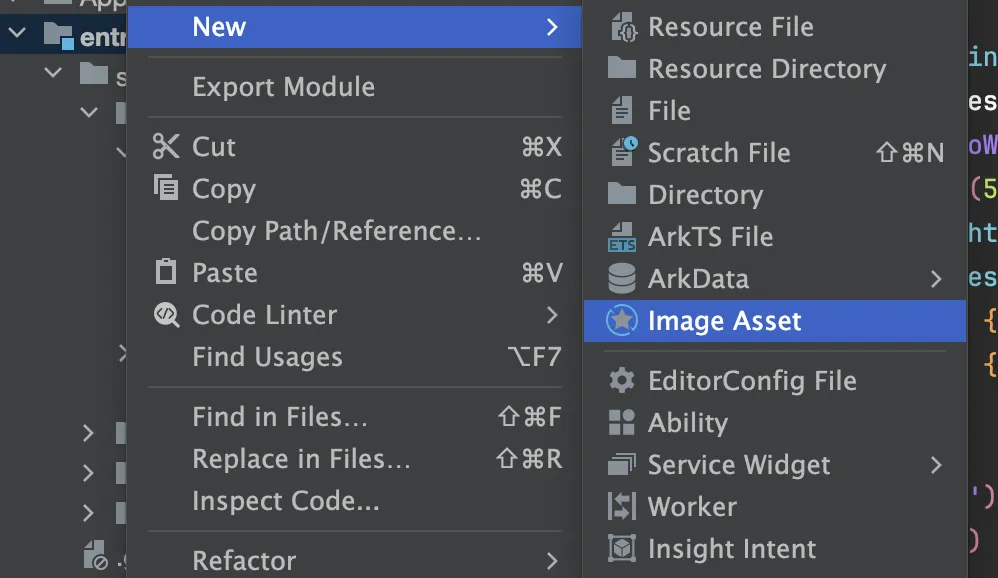The height and width of the screenshot is (578, 998).
Task: Click the Worker icon
Action: click(622, 507)
